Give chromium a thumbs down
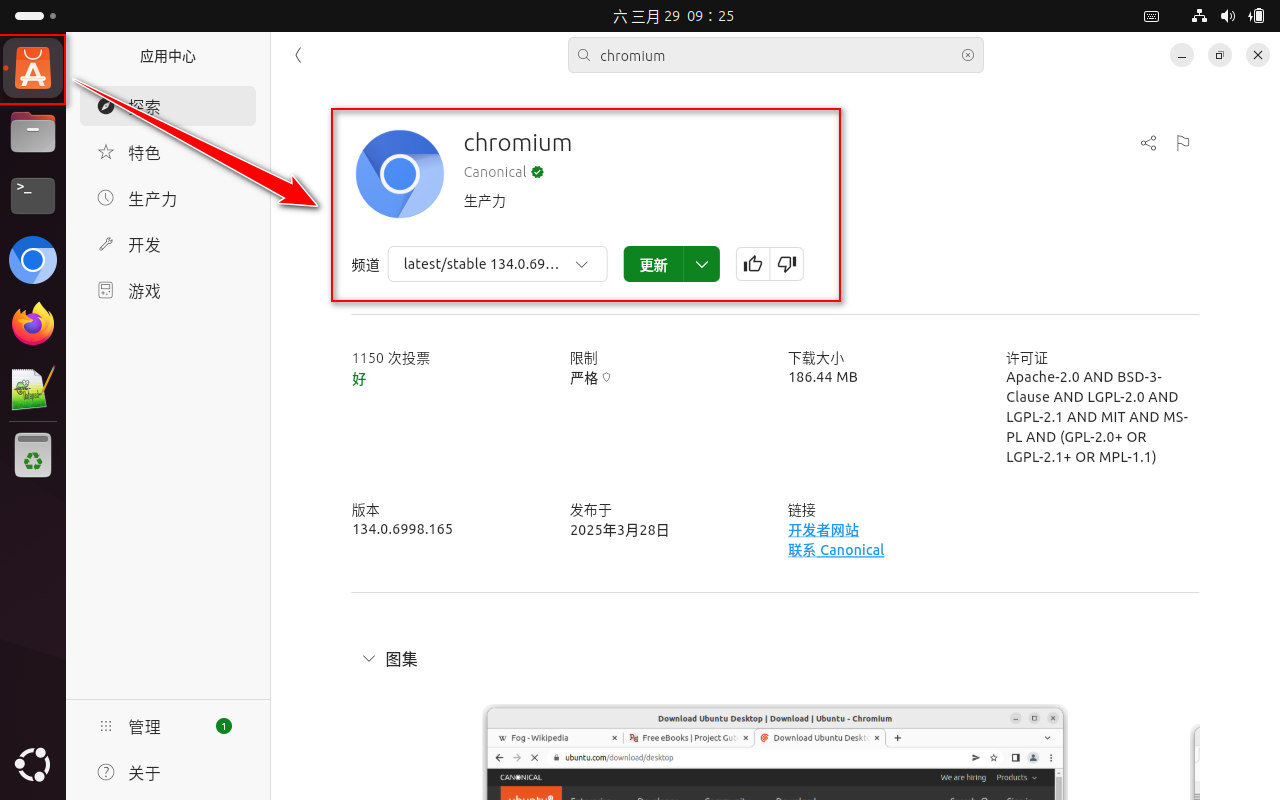 coord(787,264)
